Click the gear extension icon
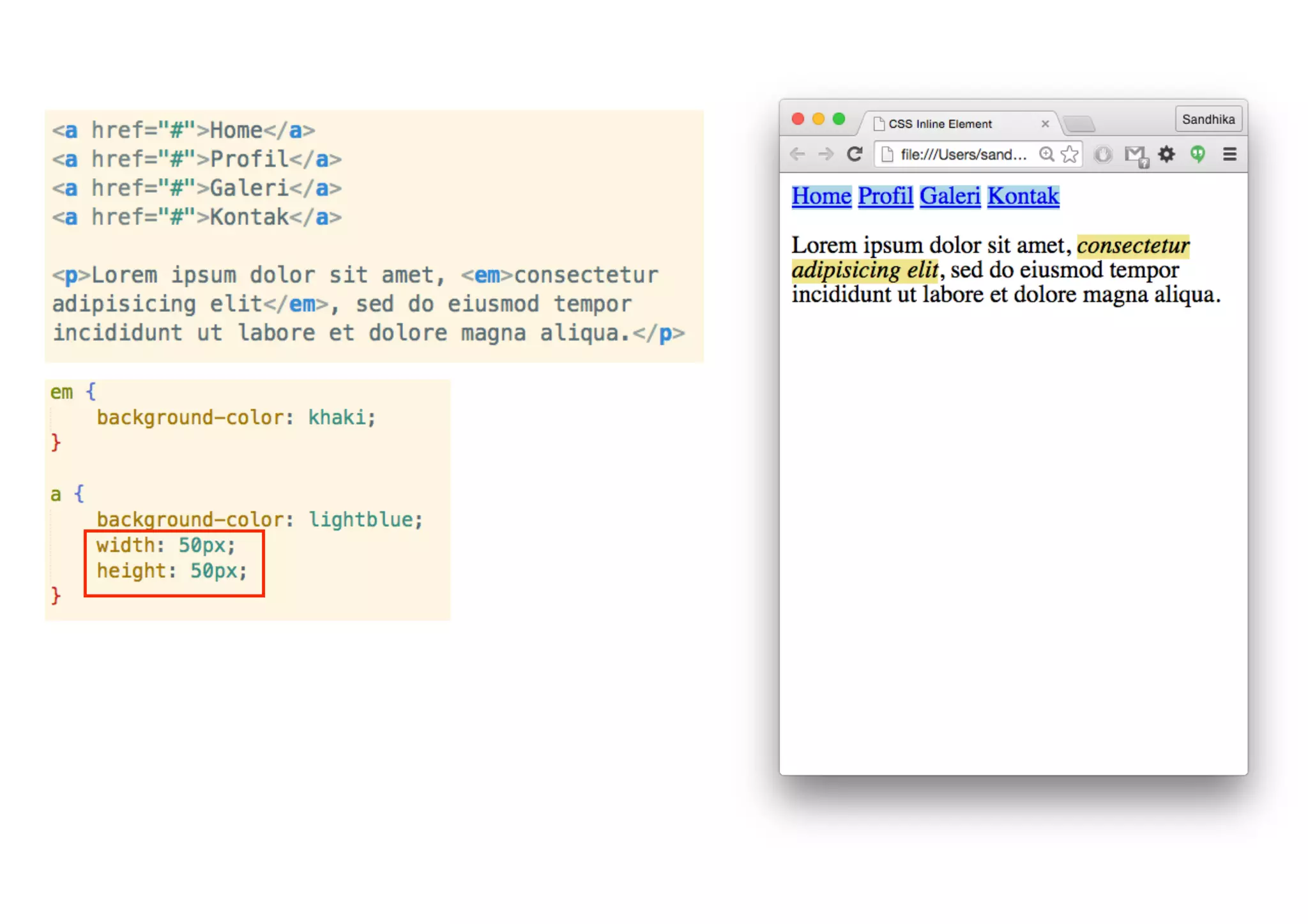Image resolution: width=1308 pixels, height=924 pixels. (1166, 154)
